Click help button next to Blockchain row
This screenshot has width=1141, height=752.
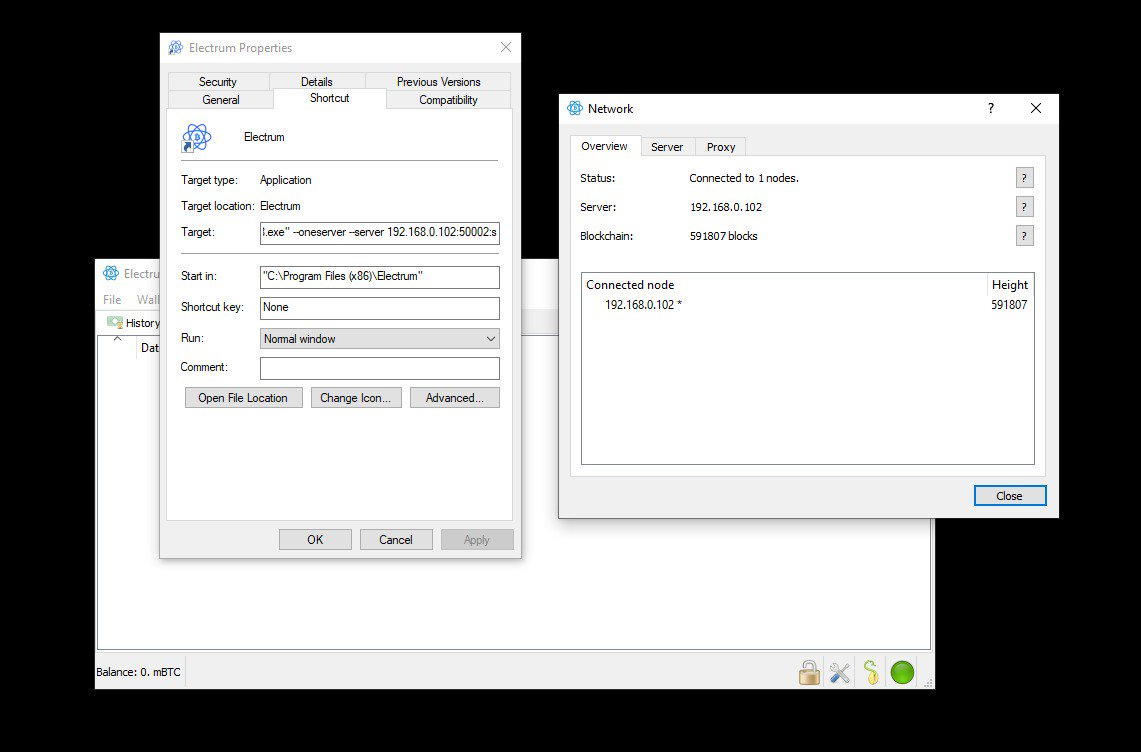[1024, 236]
